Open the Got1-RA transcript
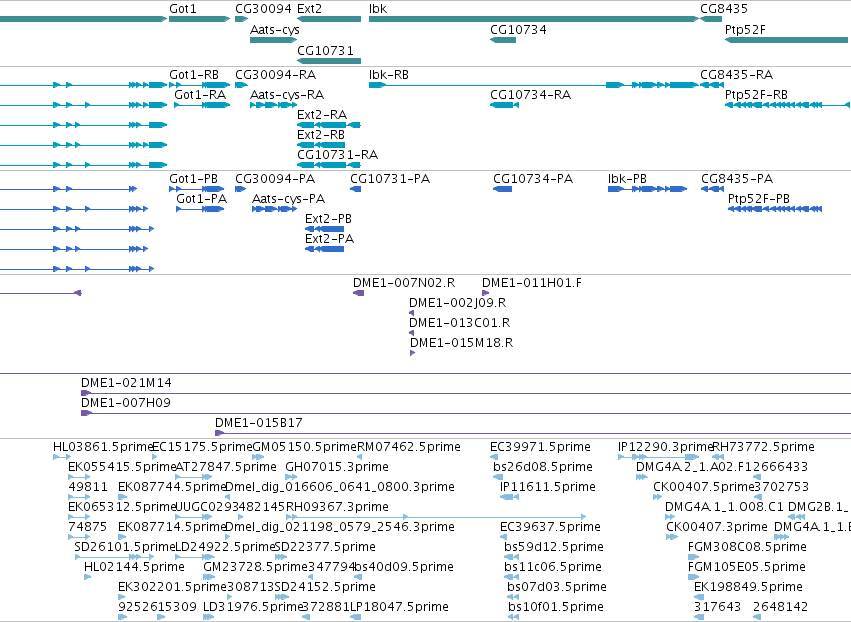The width and height of the screenshot is (851, 622). 200,95
